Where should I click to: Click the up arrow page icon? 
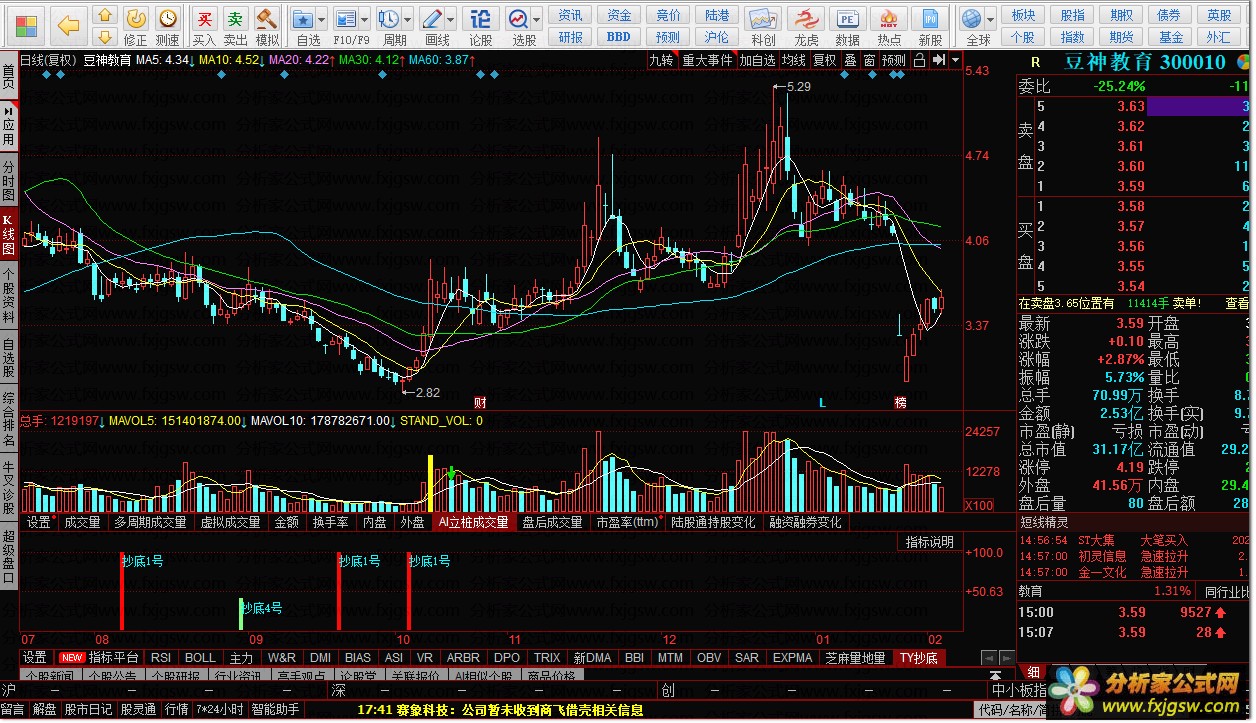pyautogui.click(x=104, y=15)
